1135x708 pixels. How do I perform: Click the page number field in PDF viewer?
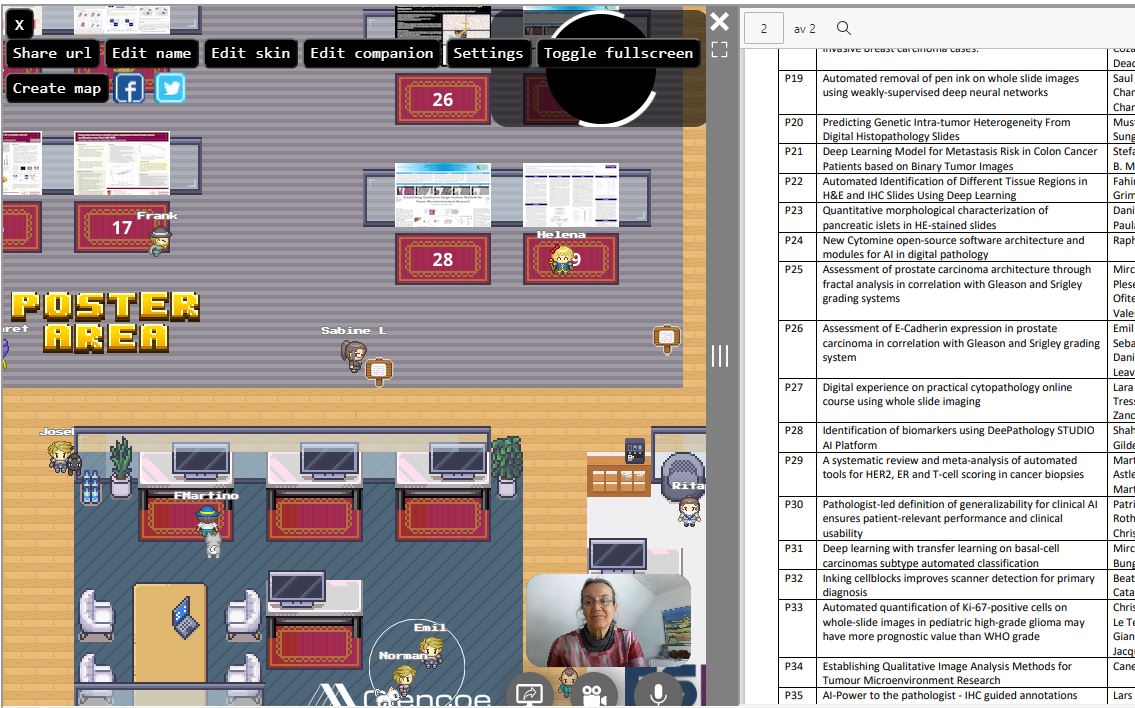click(x=764, y=28)
